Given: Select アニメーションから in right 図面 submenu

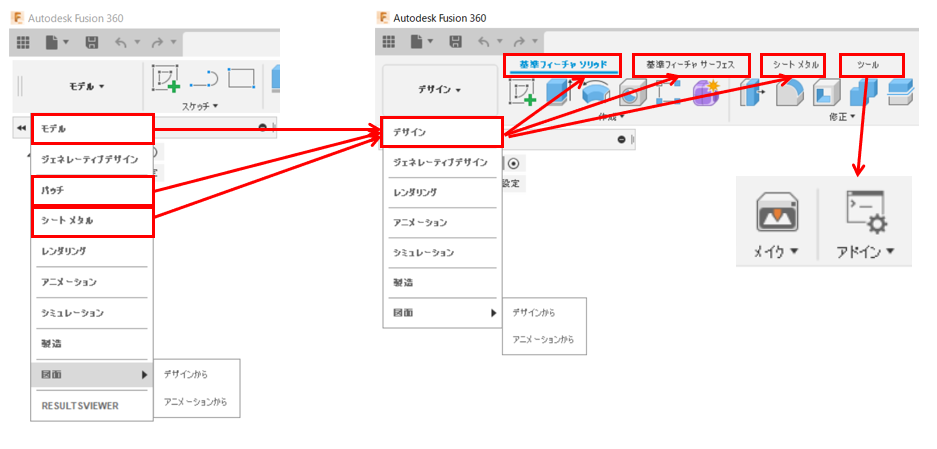Looking at the screenshot, I should click(x=544, y=340).
